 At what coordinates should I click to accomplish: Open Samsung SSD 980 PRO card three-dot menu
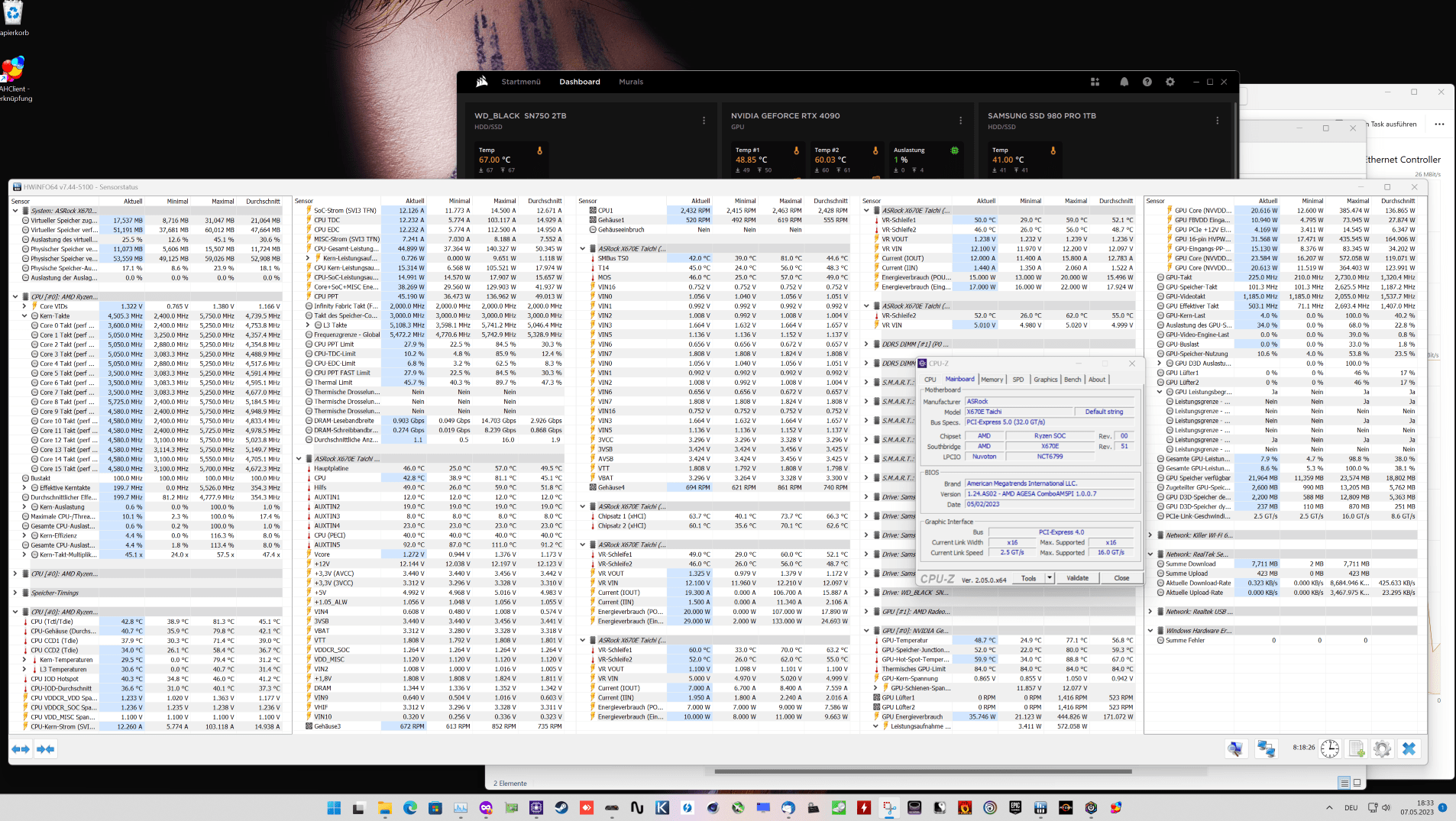(1217, 121)
